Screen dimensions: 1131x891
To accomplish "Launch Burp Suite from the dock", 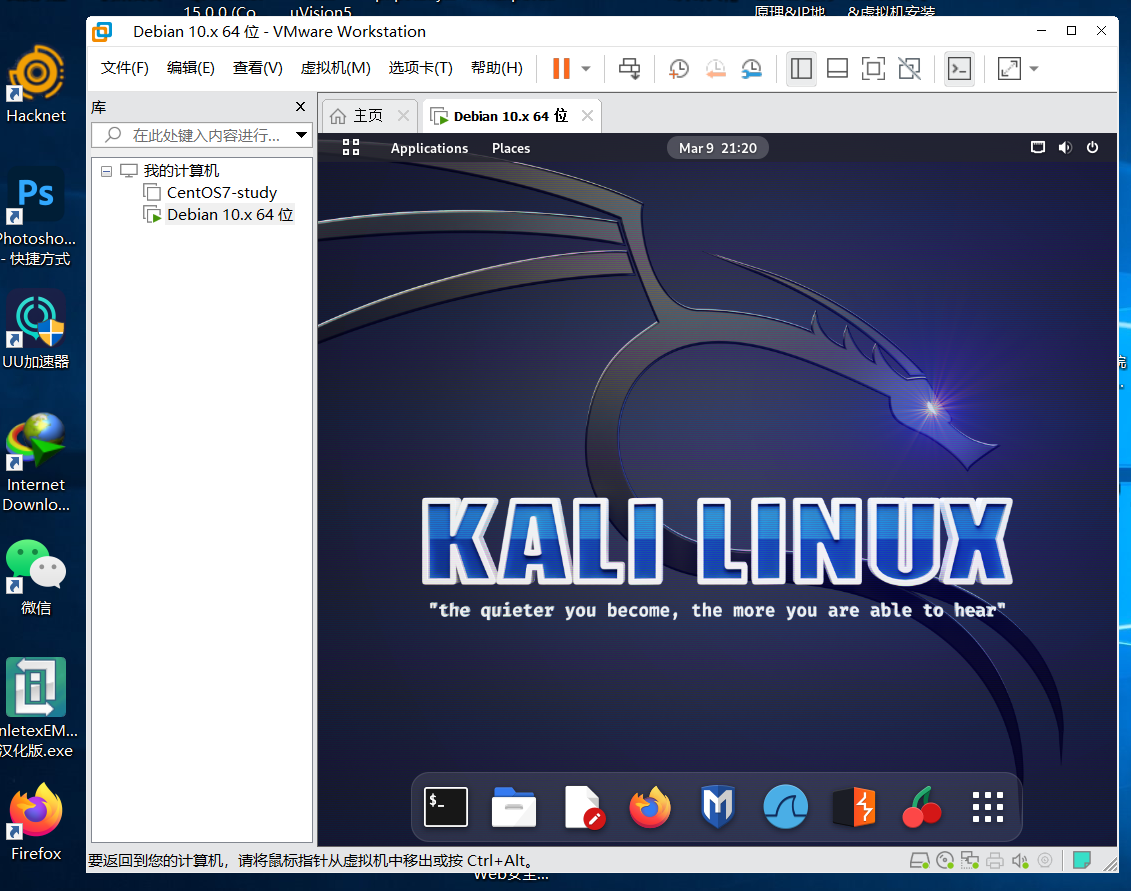I will click(x=854, y=807).
